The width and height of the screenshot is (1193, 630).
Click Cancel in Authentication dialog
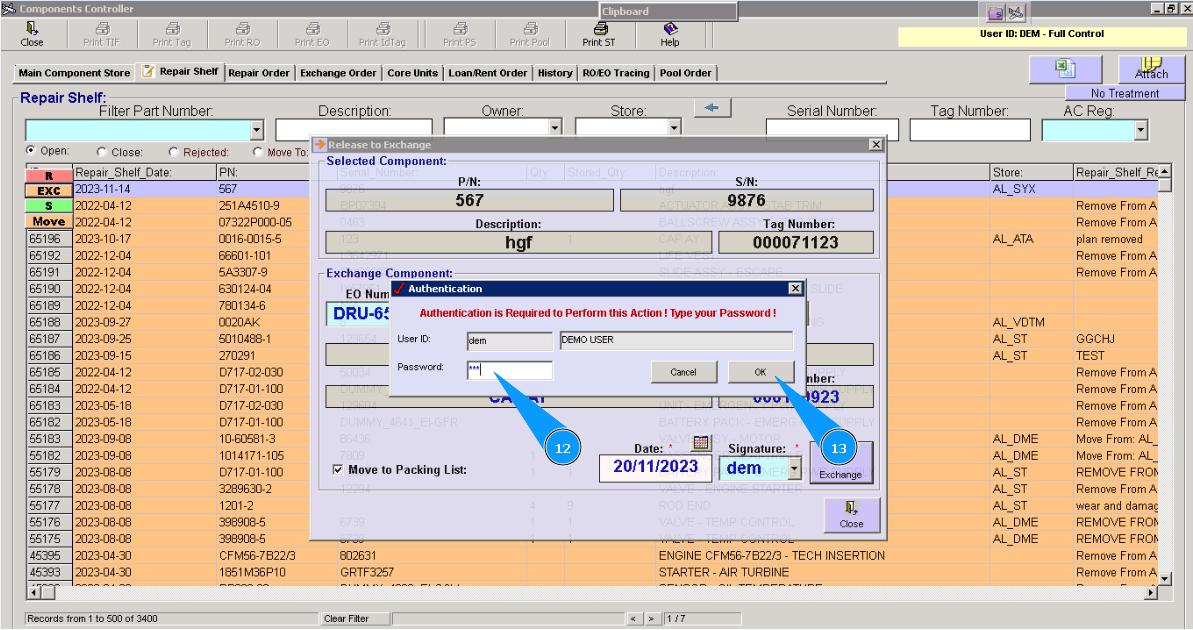tap(683, 372)
